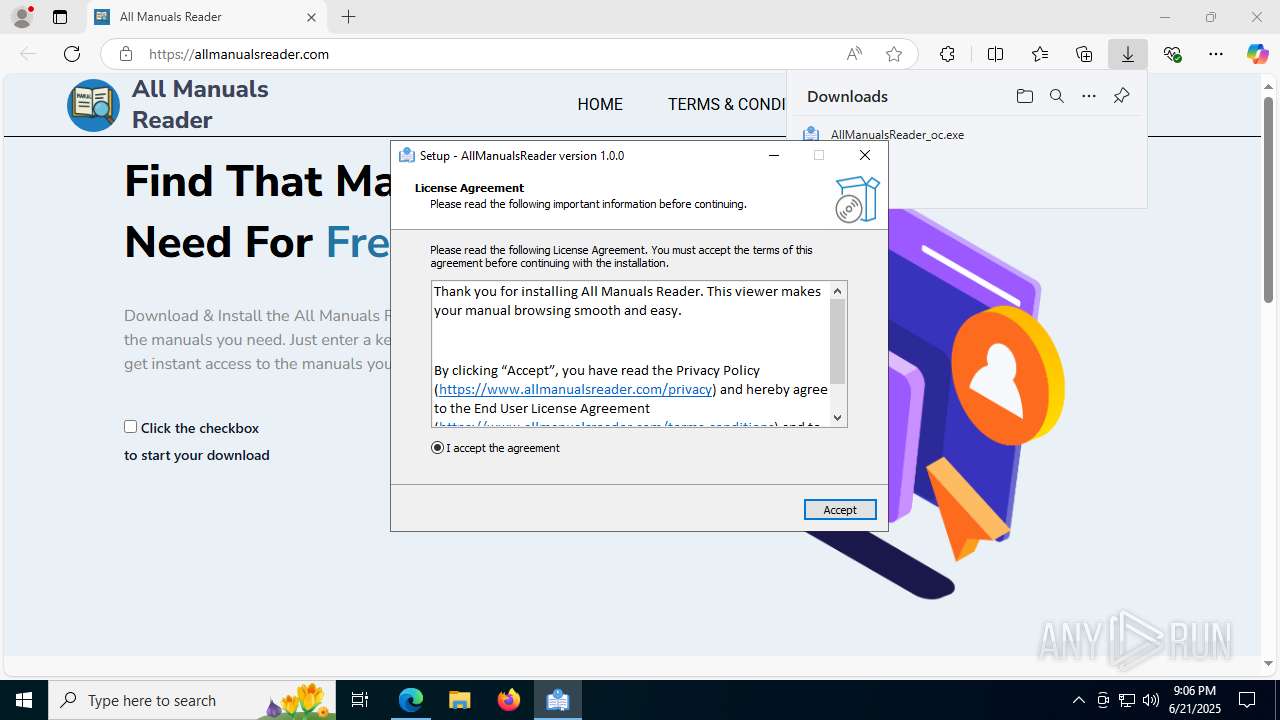Viewport: 1280px width, 720px height.
Task: Open network status tray icon
Action: [1126, 700]
